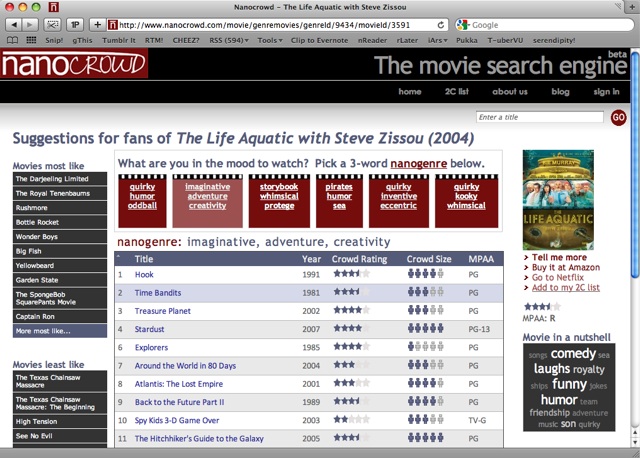Open the 2C list navigation item
The image size is (640, 458).
[457, 91]
